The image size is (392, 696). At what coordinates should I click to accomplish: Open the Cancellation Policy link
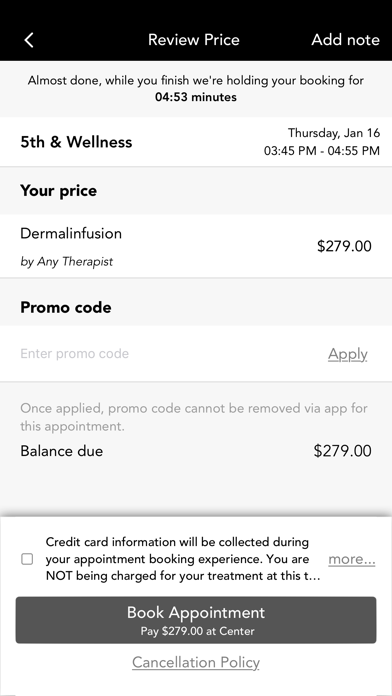(196, 662)
